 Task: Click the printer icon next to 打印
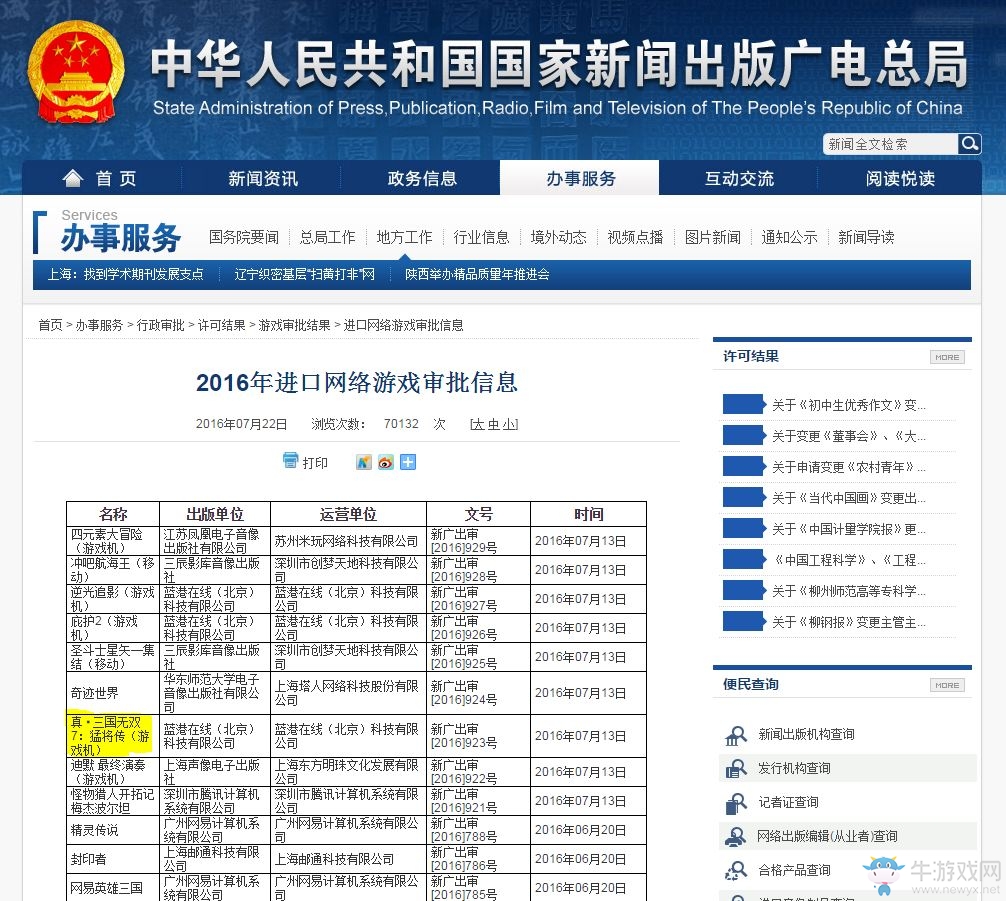click(291, 460)
